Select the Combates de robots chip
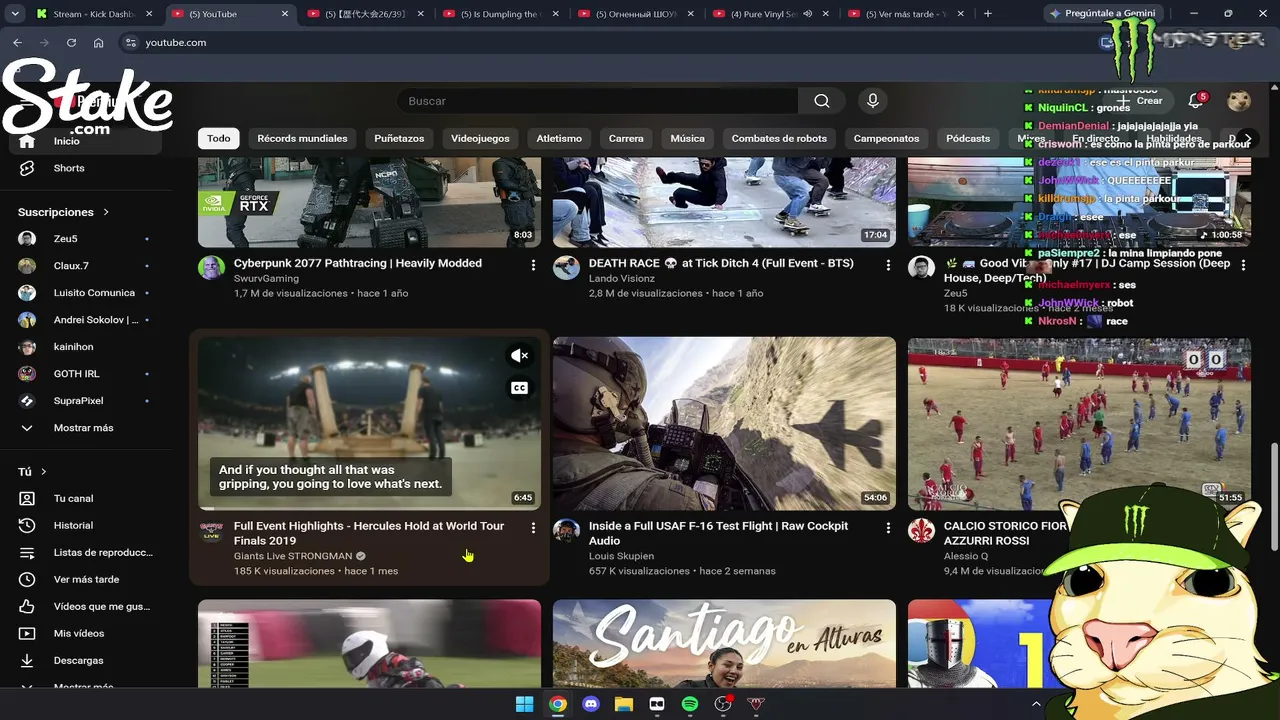This screenshot has width=1280, height=720. 779,139
